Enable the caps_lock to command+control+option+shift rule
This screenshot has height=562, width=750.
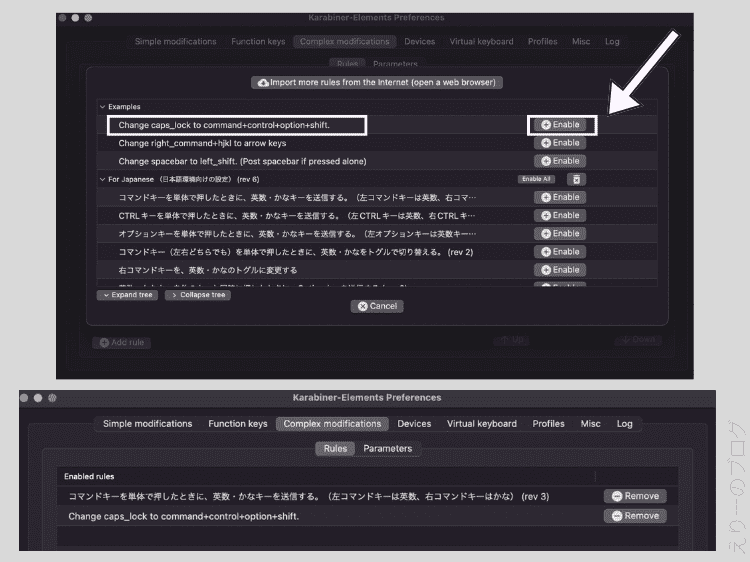pos(560,125)
